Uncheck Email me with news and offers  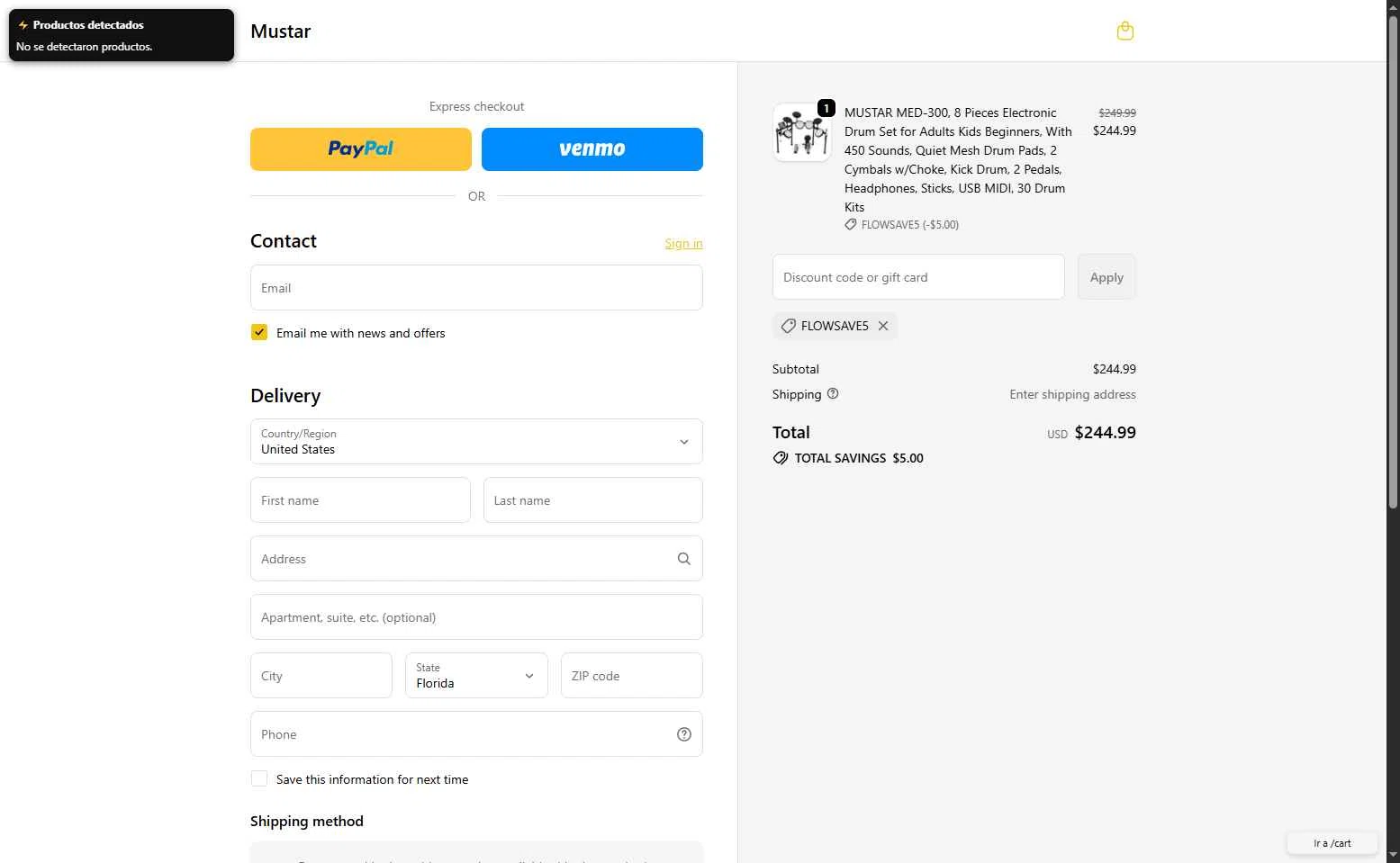point(259,332)
